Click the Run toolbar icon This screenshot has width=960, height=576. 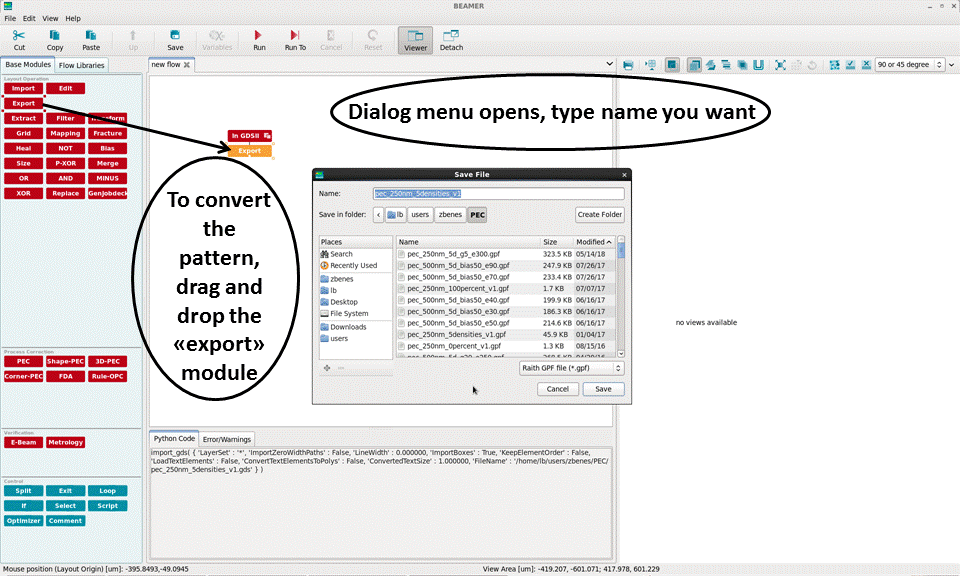(x=259, y=39)
